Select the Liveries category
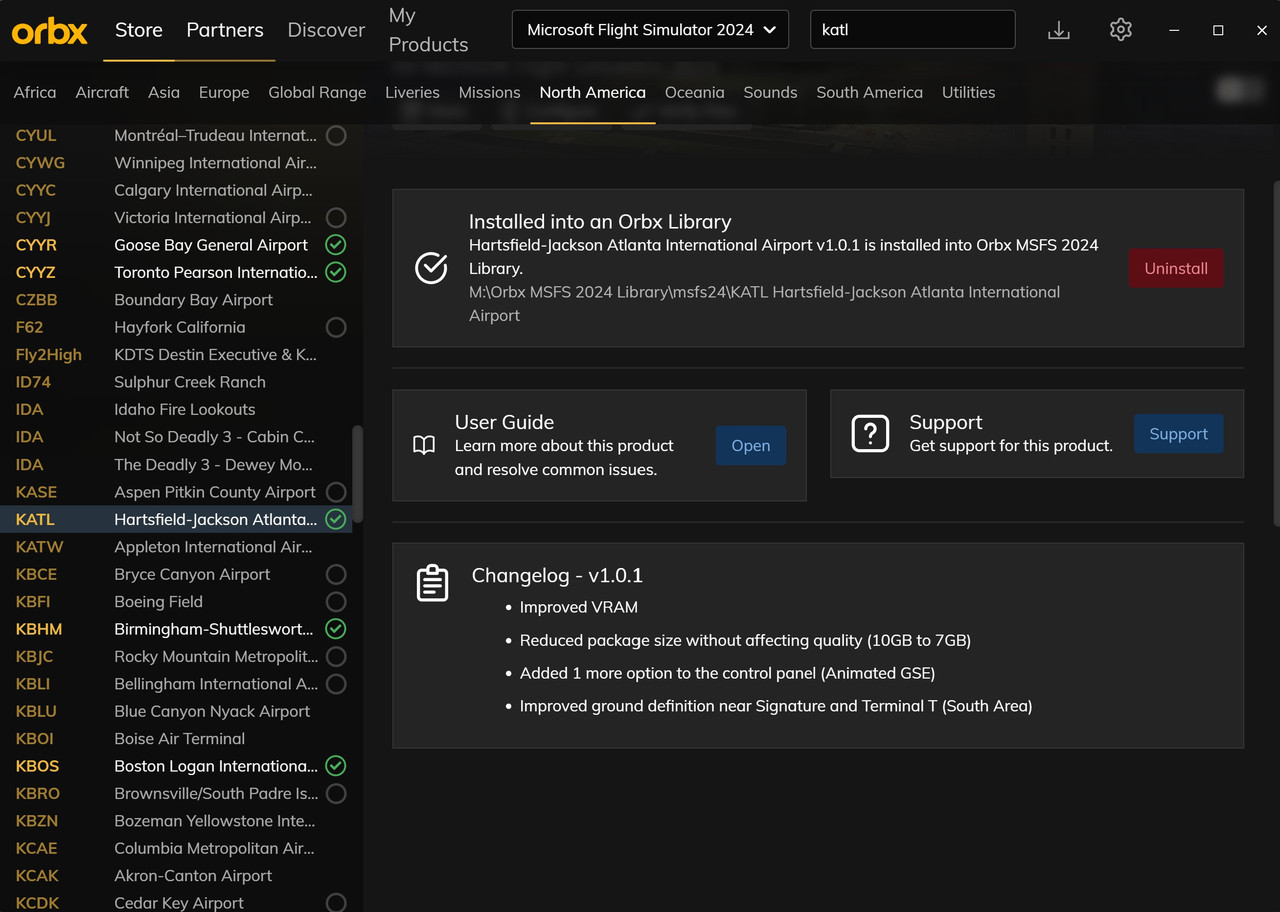The height and width of the screenshot is (912, 1280). coord(412,92)
